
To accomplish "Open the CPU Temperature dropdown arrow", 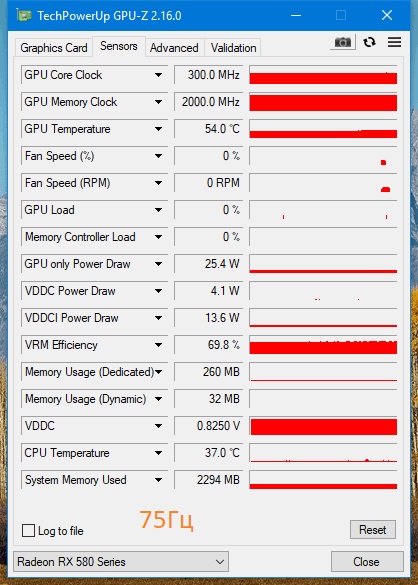I will click(159, 453).
